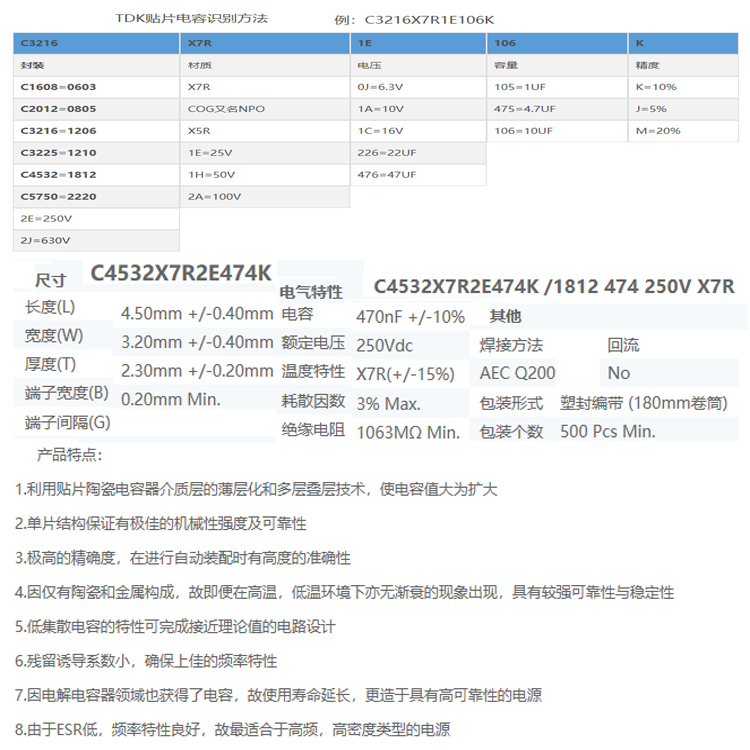Click the value '2.30mm +/-0.20mm'
The image size is (750, 750).
click(197, 371)
